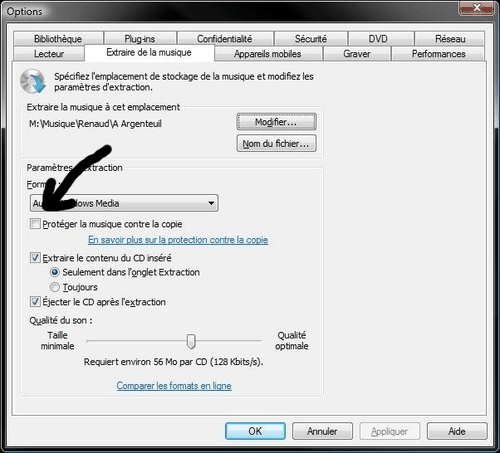Viewport: 500px width, 453px height.
Task: Open Comparer les formats en ligne link
Action: [174, 386]
